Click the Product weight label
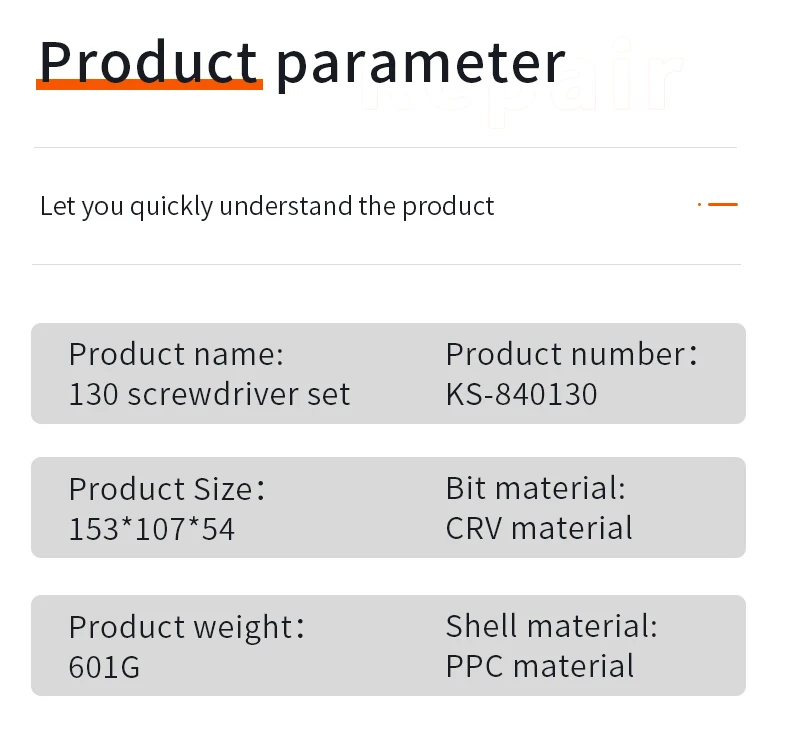 point(186,628)
